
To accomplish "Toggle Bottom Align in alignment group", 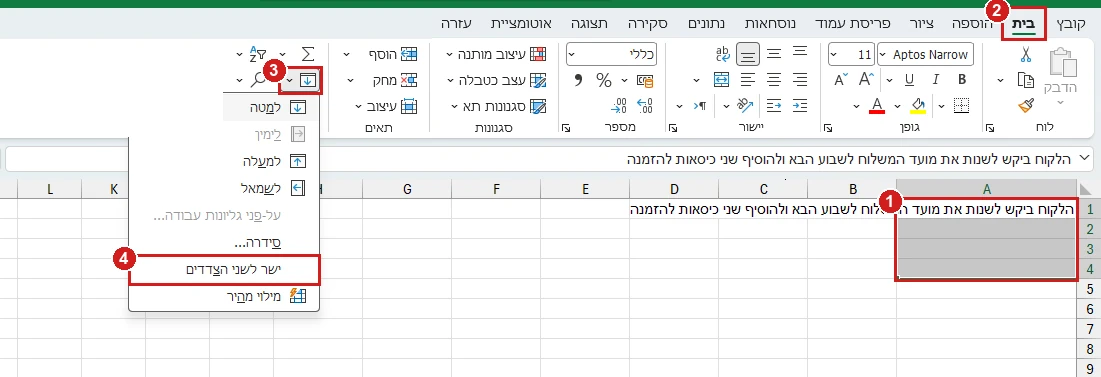I will point(749,54).
